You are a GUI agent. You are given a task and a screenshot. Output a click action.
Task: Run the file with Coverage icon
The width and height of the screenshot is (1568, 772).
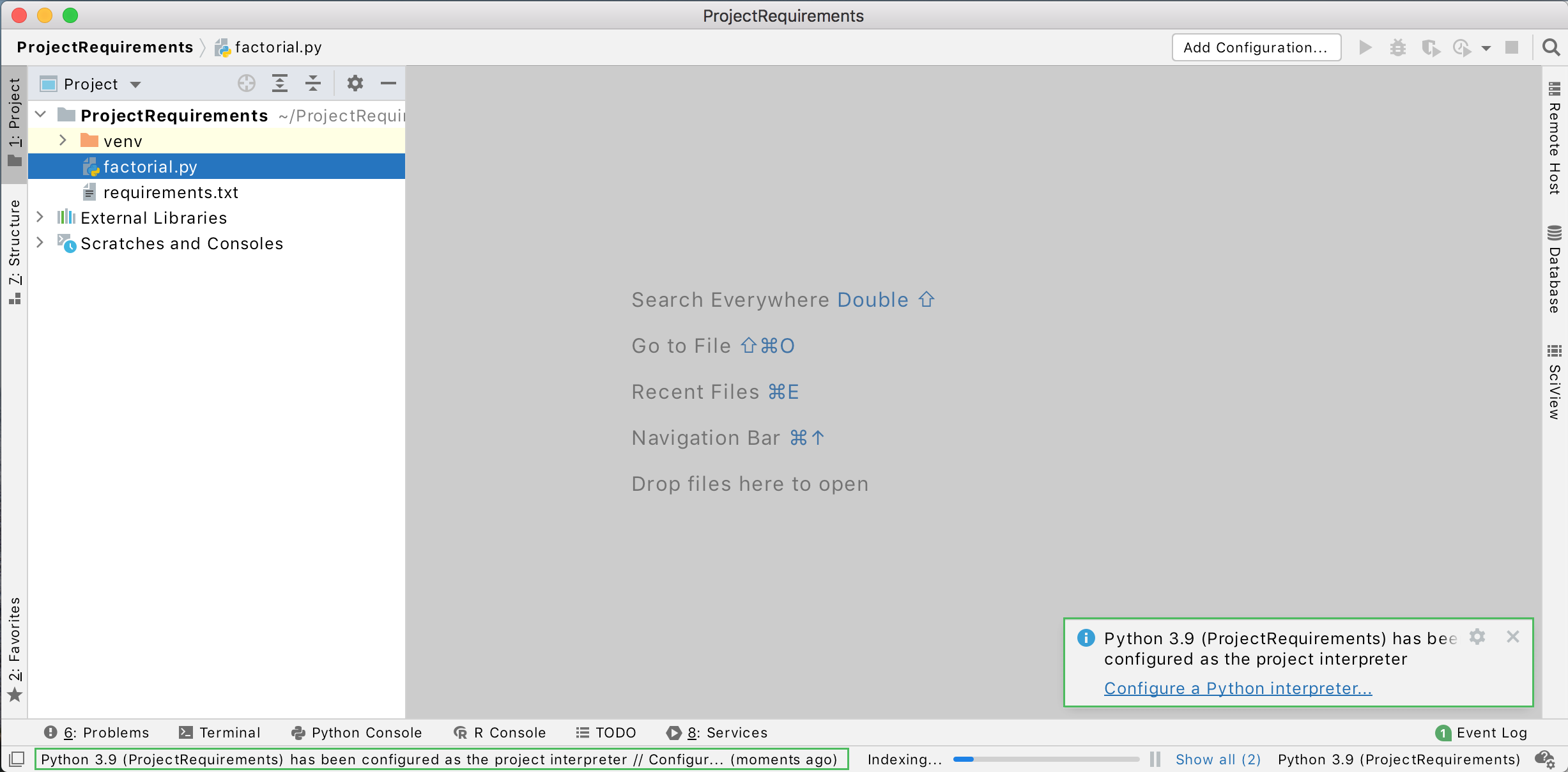[1432, 47]
